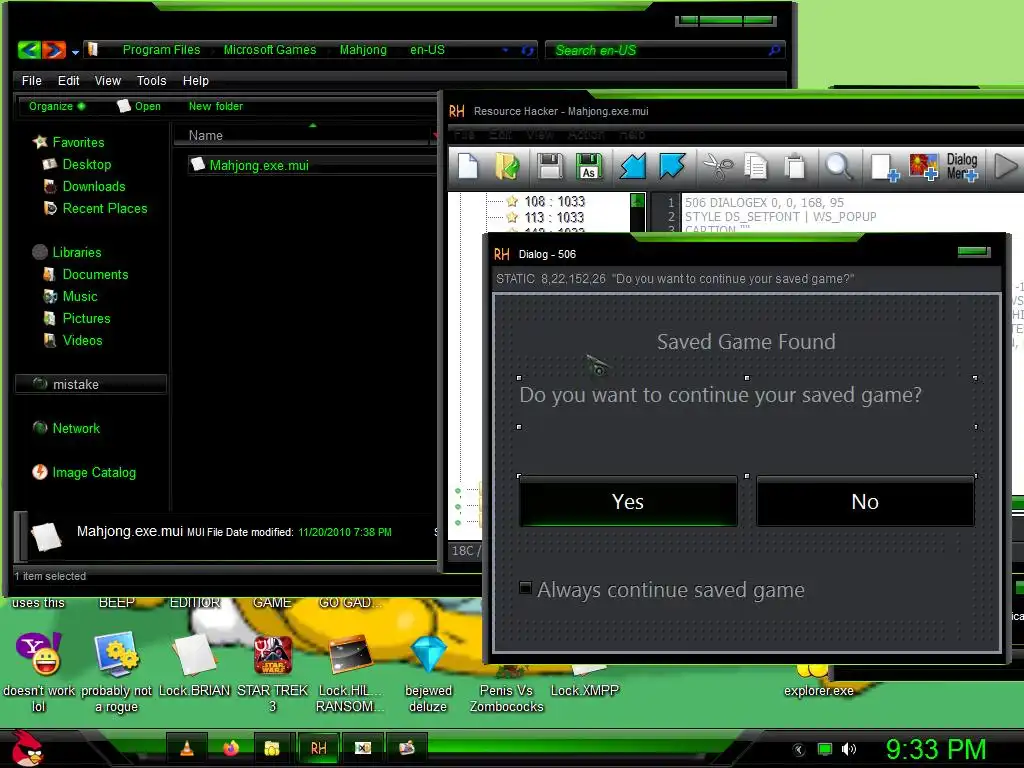Click the blue arrow pointing up-right in Resource Hacker
Image resolution: width=1024 pixels, height=768 pixels.
click(x=672, y=167)
